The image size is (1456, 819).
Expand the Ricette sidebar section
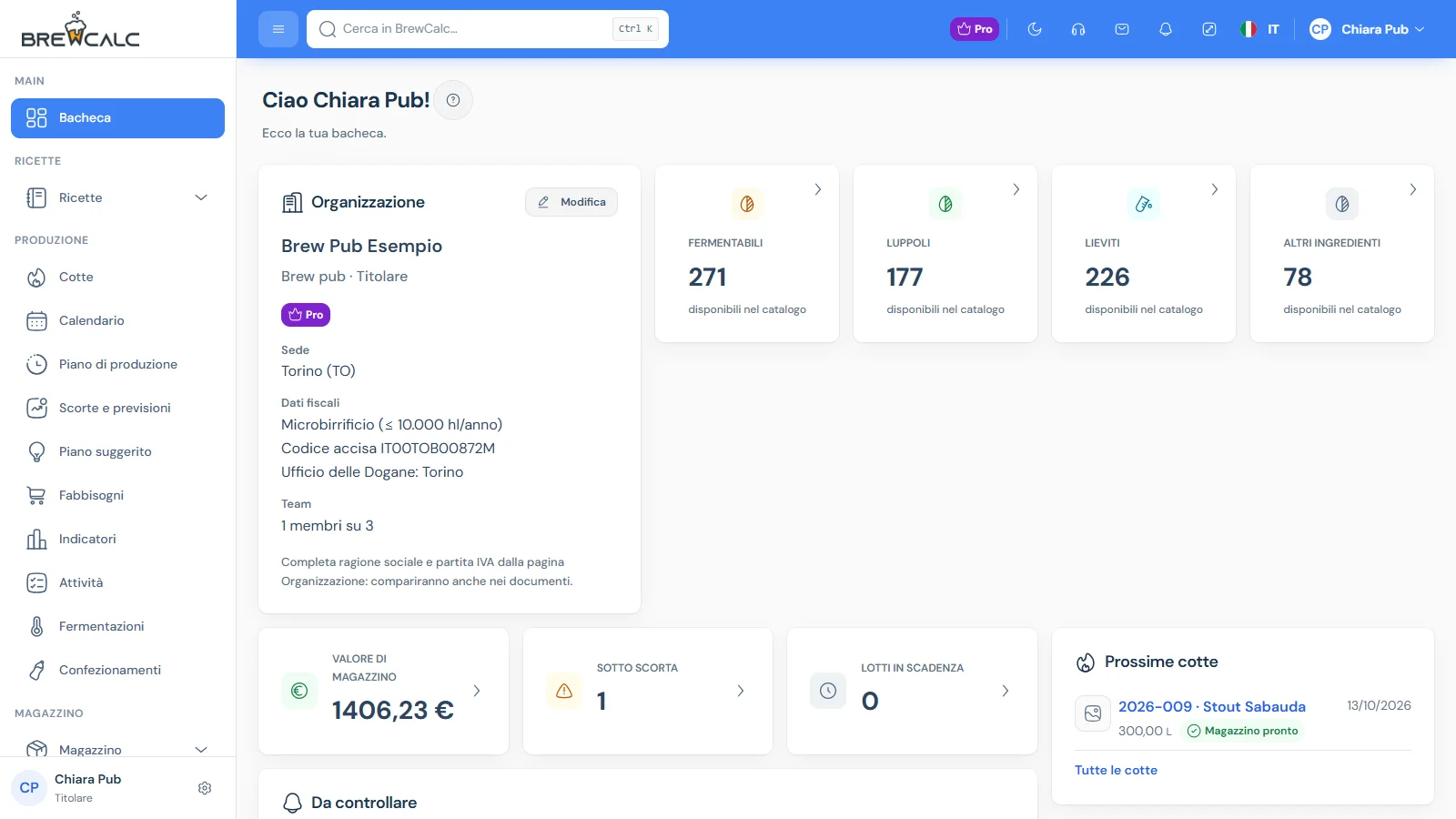(117, 197)
